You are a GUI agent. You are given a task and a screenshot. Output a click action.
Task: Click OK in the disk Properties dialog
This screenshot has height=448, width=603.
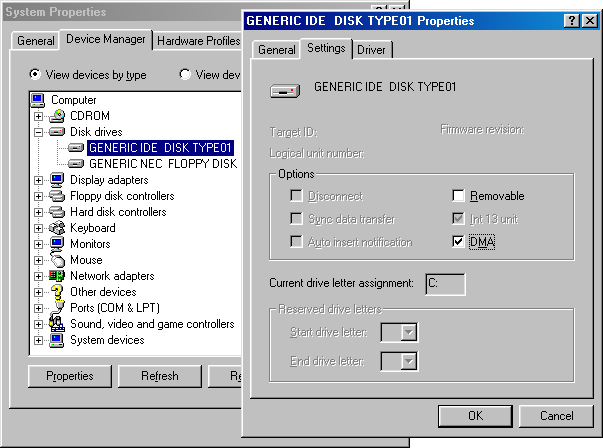point(475,416)
